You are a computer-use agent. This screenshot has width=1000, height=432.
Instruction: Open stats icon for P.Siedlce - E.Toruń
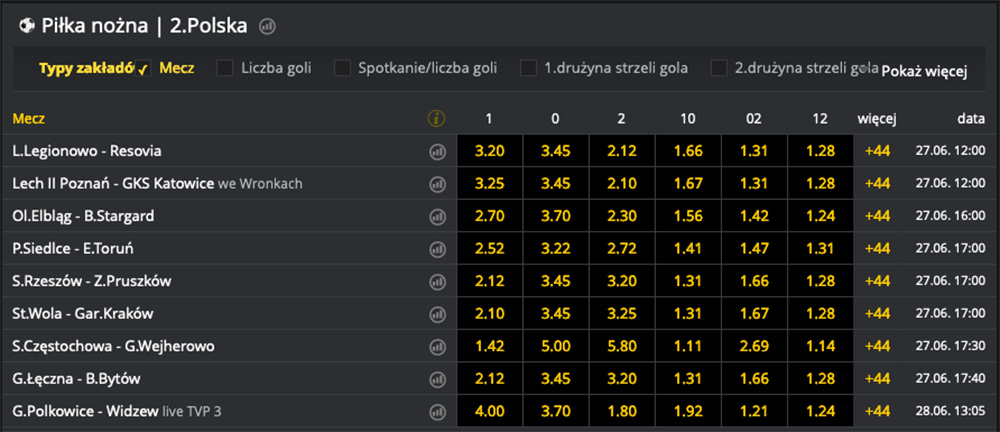click(437, 248)
